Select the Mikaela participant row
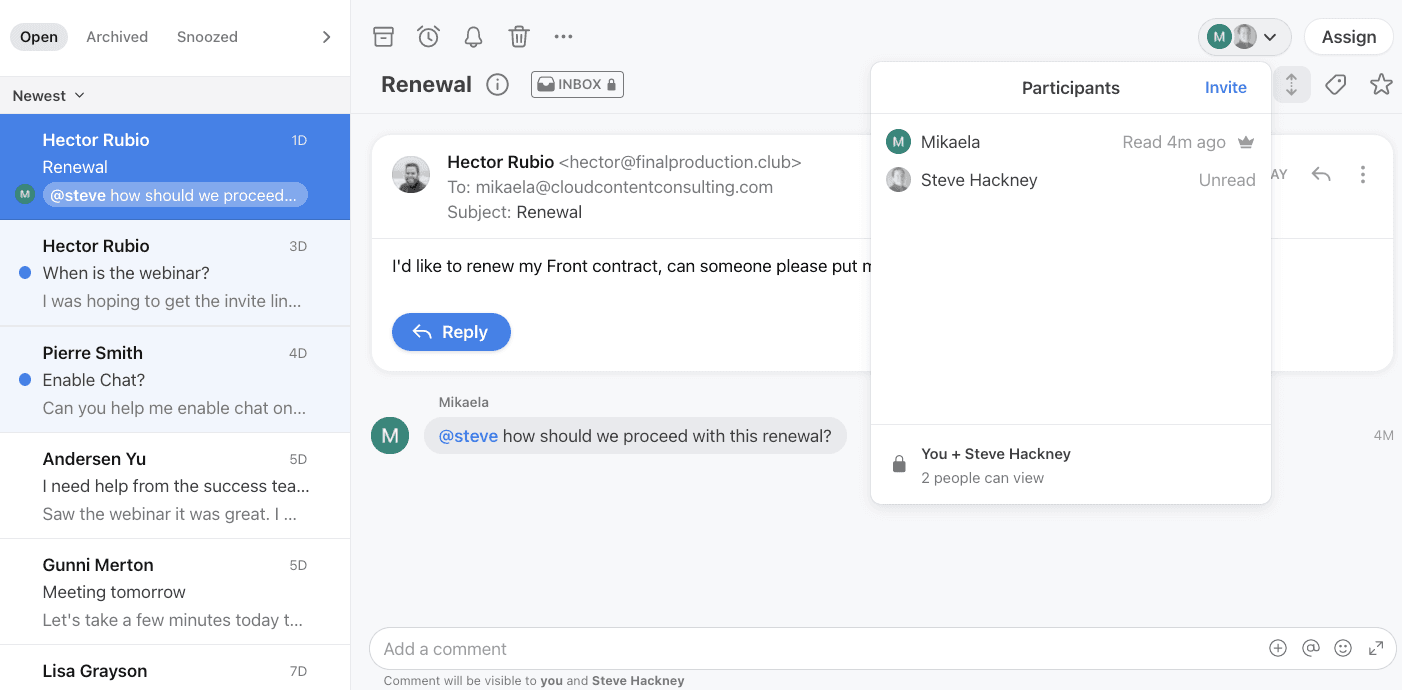This screenshot has height=690, width=1402. (x=1070, y=142)
